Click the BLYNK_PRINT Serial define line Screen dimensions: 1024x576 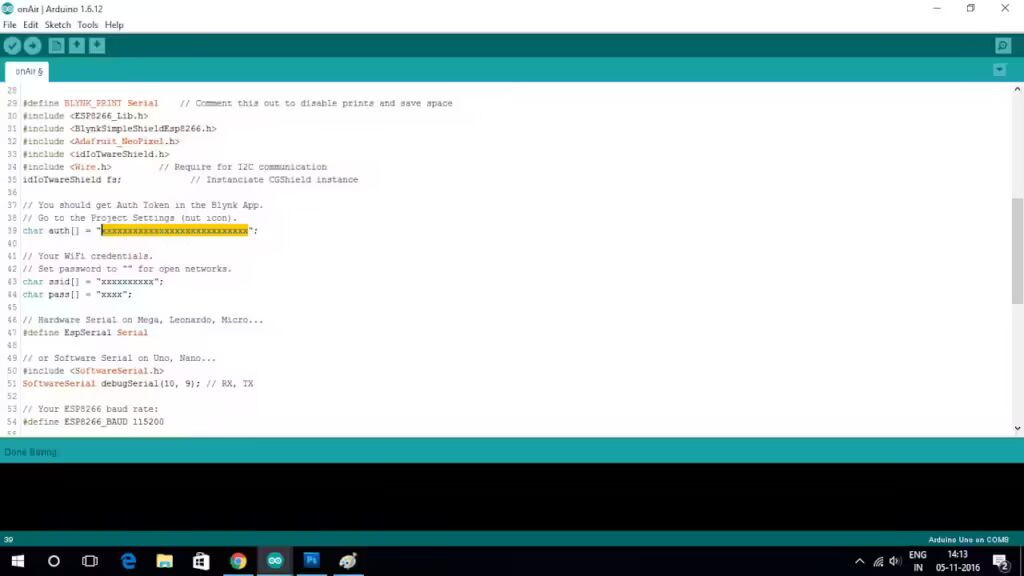click(x=238, y=103)
